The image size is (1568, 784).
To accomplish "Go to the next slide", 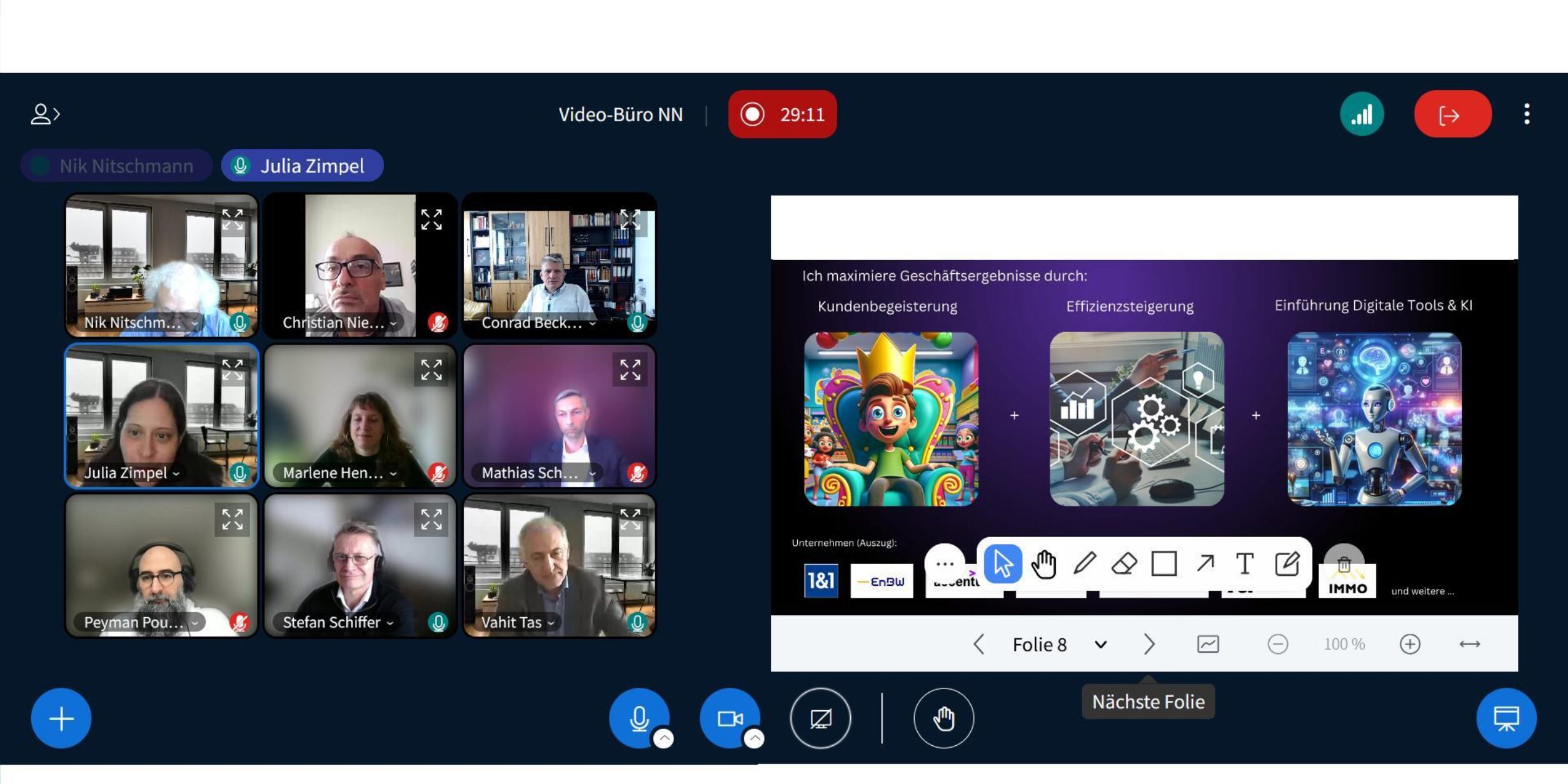I will [1148, 644].
